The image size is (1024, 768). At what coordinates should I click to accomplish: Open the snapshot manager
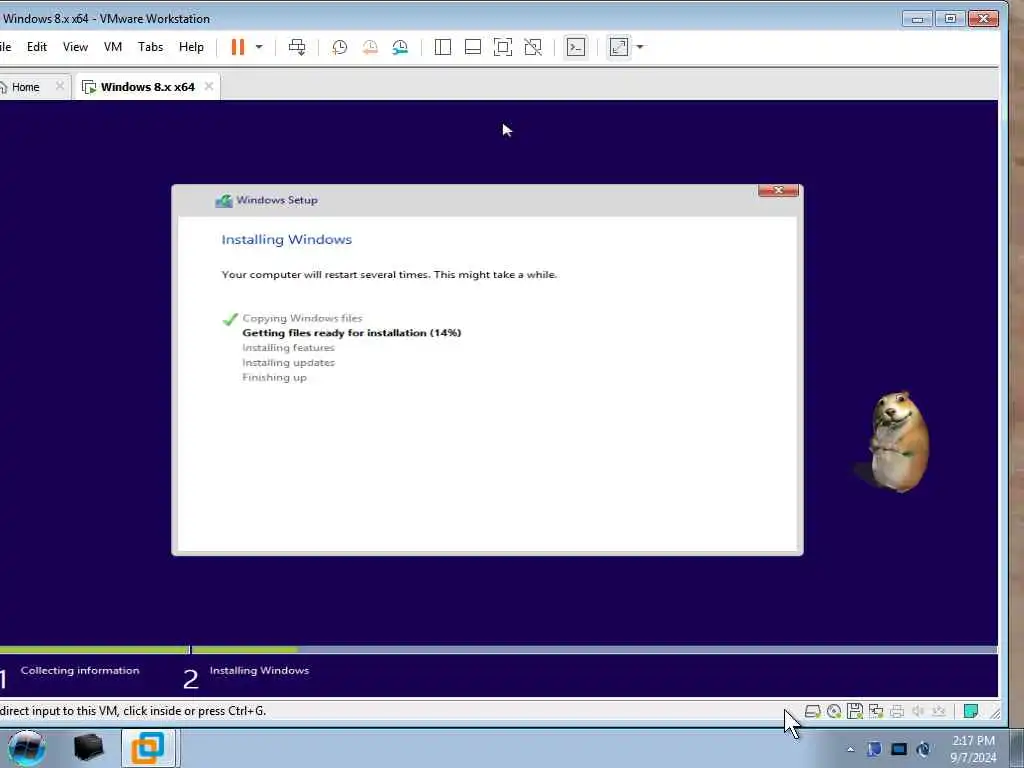coord(400,47)
